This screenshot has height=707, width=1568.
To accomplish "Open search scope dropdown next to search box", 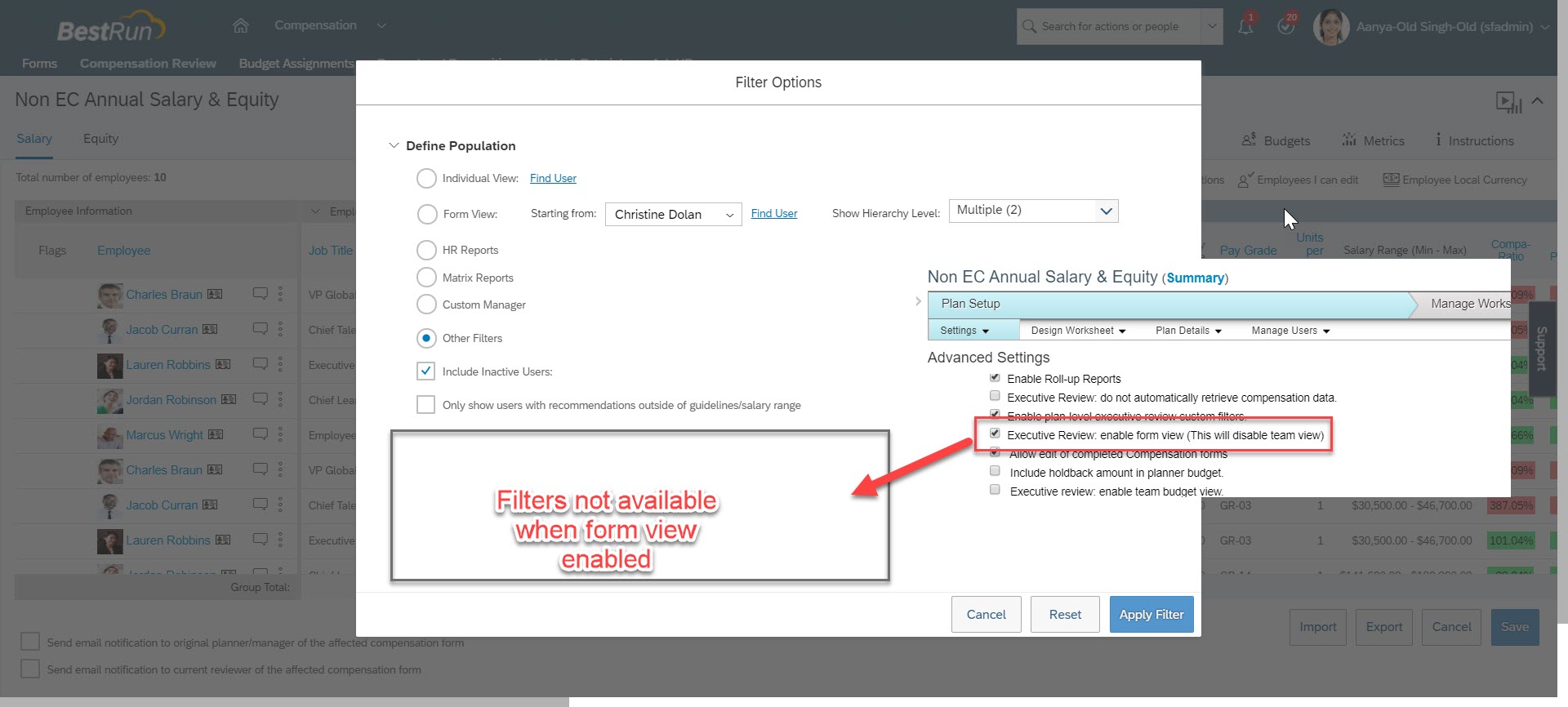I will click(1212, 26).
